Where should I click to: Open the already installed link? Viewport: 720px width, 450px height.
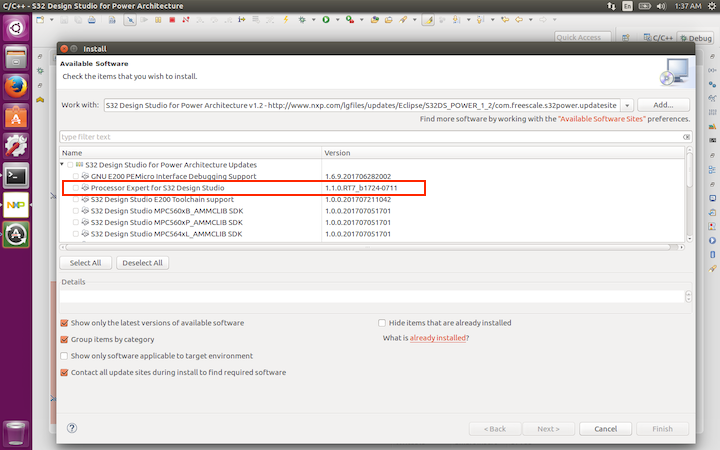click(438, 338)
